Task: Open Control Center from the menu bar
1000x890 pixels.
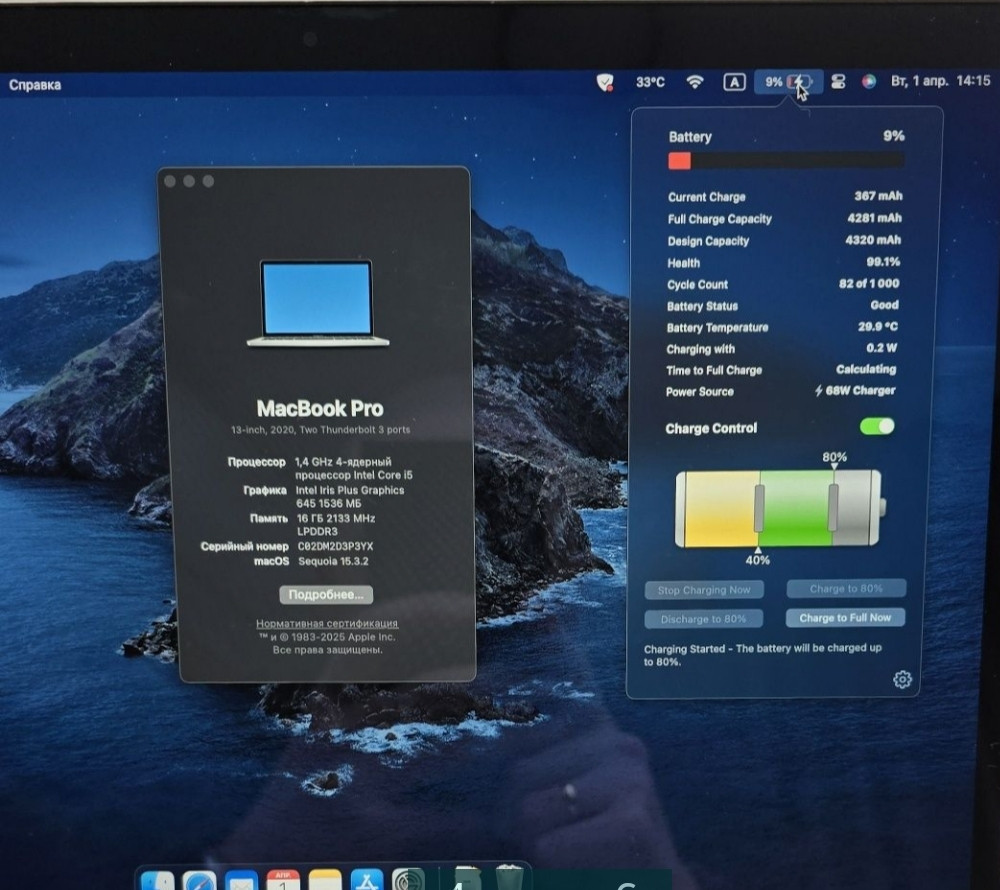Action: point(838,82)
